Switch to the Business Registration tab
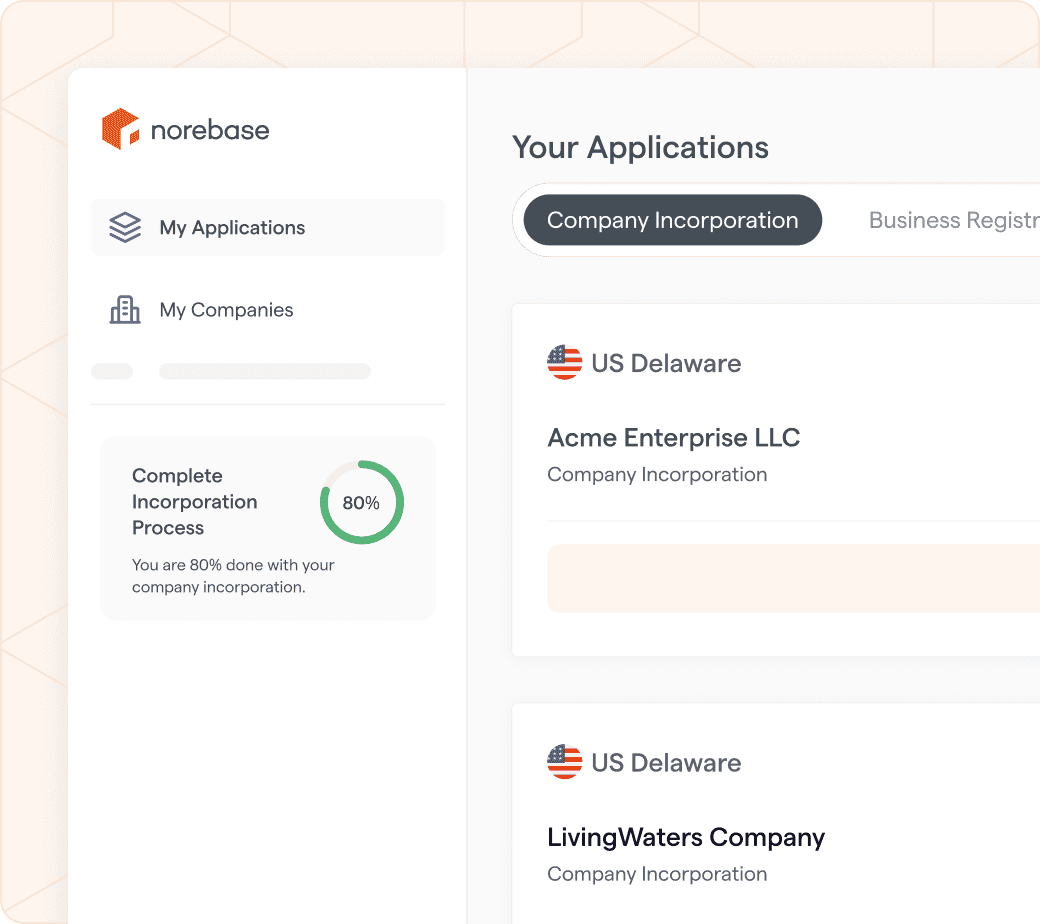This screenshot has width=1040, height=924. [952, 220]
